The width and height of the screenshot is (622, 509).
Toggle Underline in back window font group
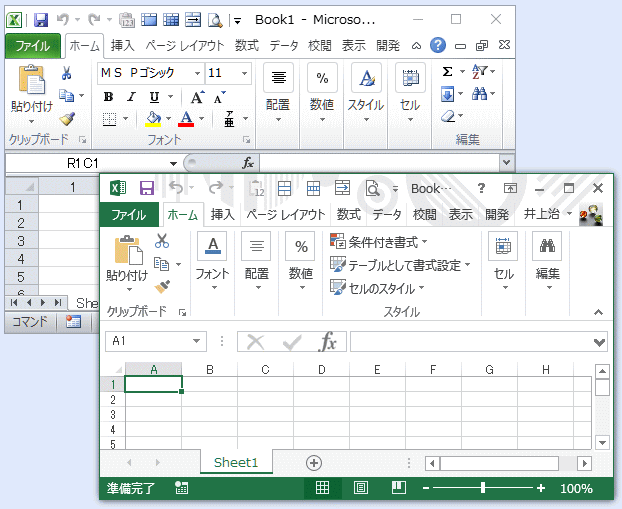point(154,97)
